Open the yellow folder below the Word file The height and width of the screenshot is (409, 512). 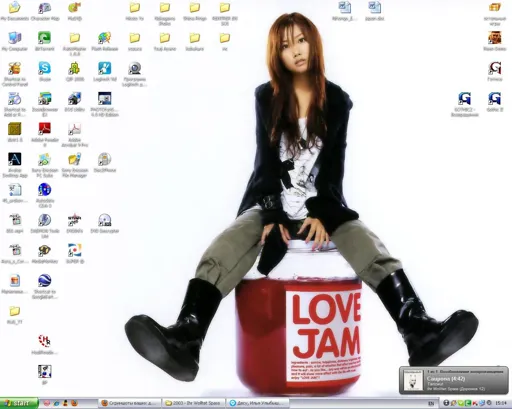coord(14,311)
